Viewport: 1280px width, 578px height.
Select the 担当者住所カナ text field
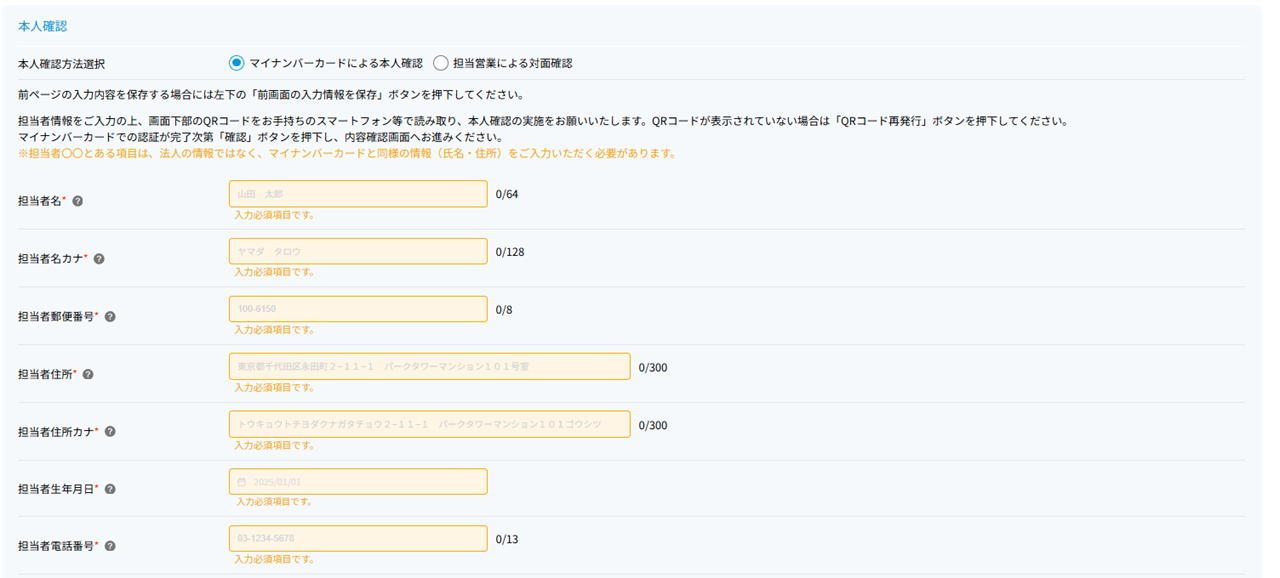click(x=430, y=424)
